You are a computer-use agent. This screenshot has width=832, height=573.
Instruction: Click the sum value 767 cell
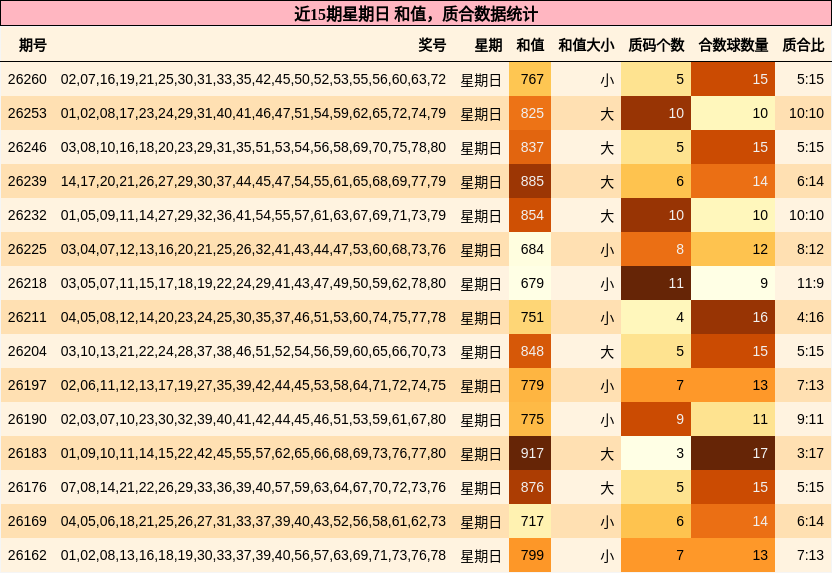coord(530,79)
